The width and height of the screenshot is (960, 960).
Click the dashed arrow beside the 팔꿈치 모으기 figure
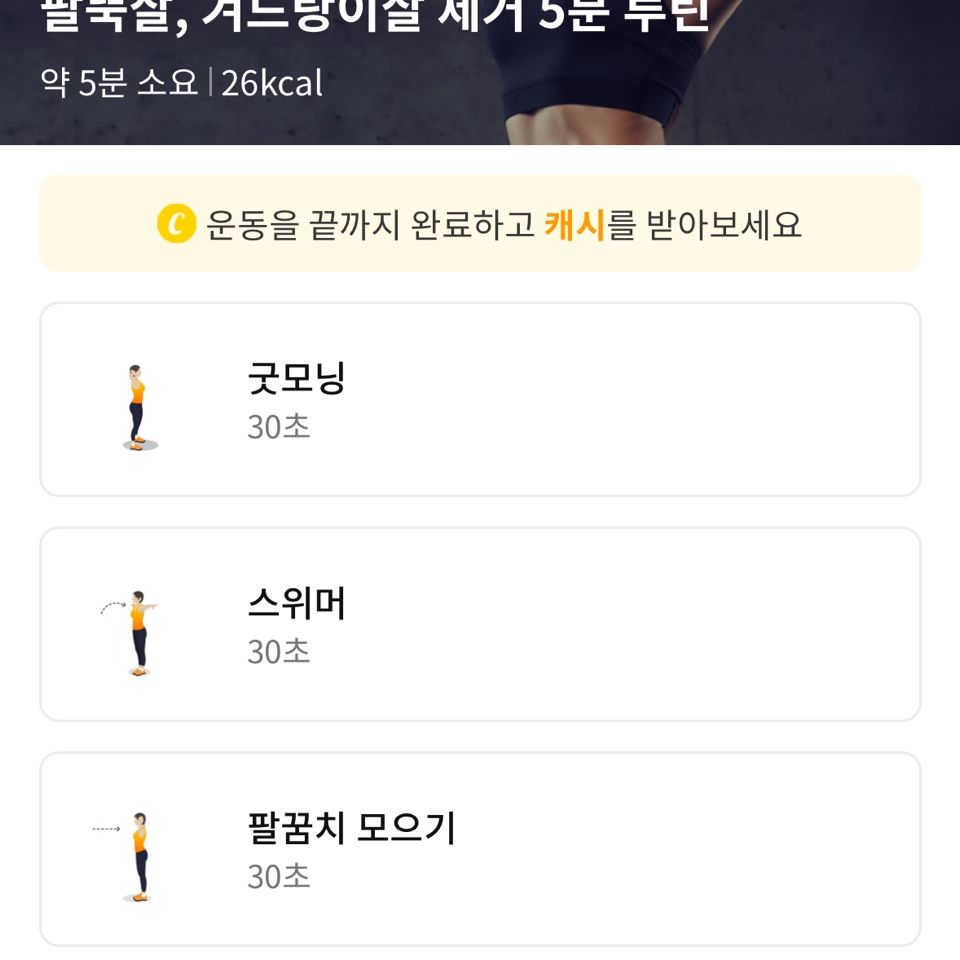coord(105,829)
